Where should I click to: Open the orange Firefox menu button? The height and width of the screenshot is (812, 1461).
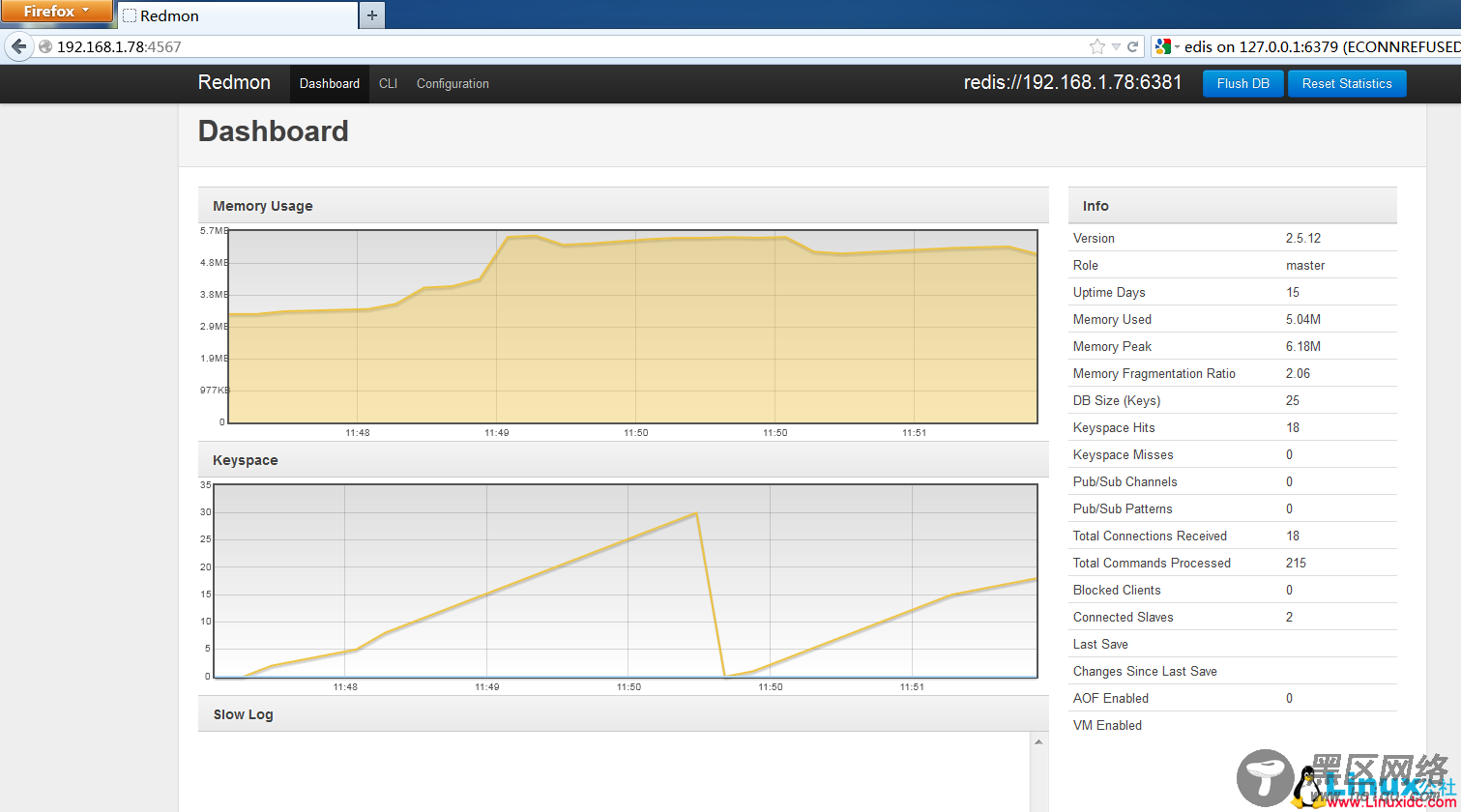pyautogui.click(x=56, y=12)
